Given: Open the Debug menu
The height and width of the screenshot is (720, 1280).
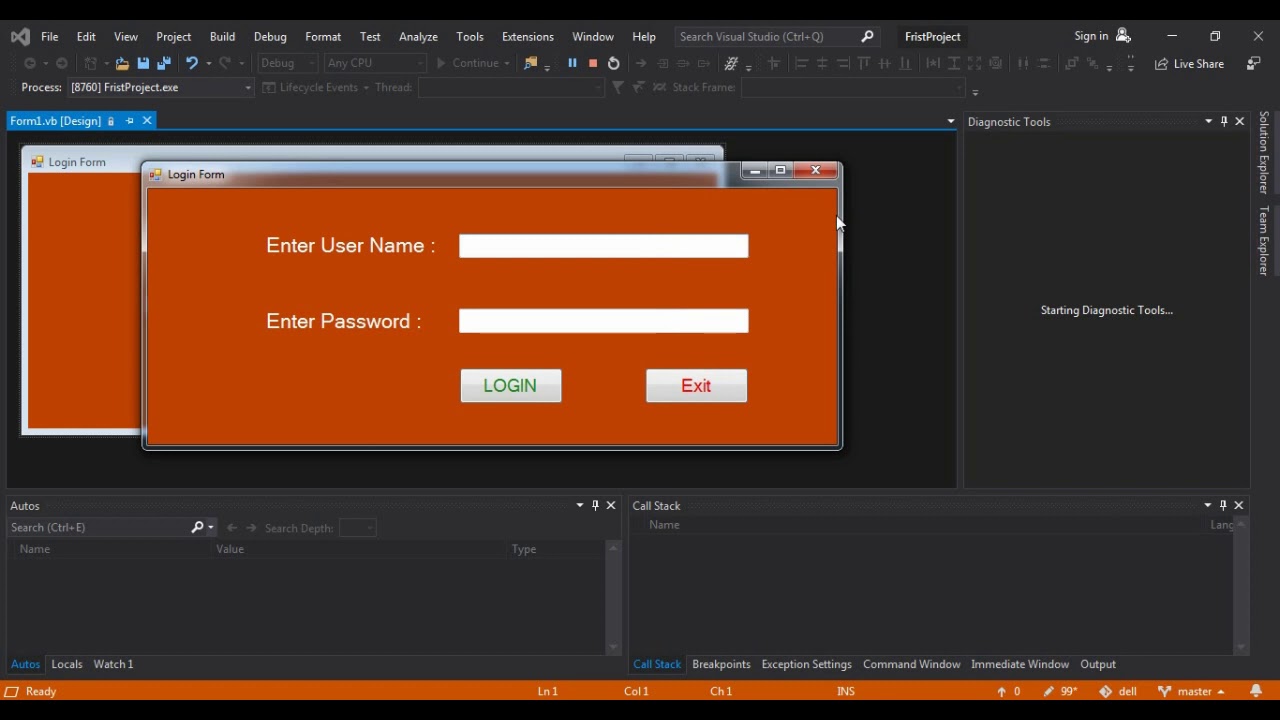Looking at the screenshot, I should pos(270,36).
